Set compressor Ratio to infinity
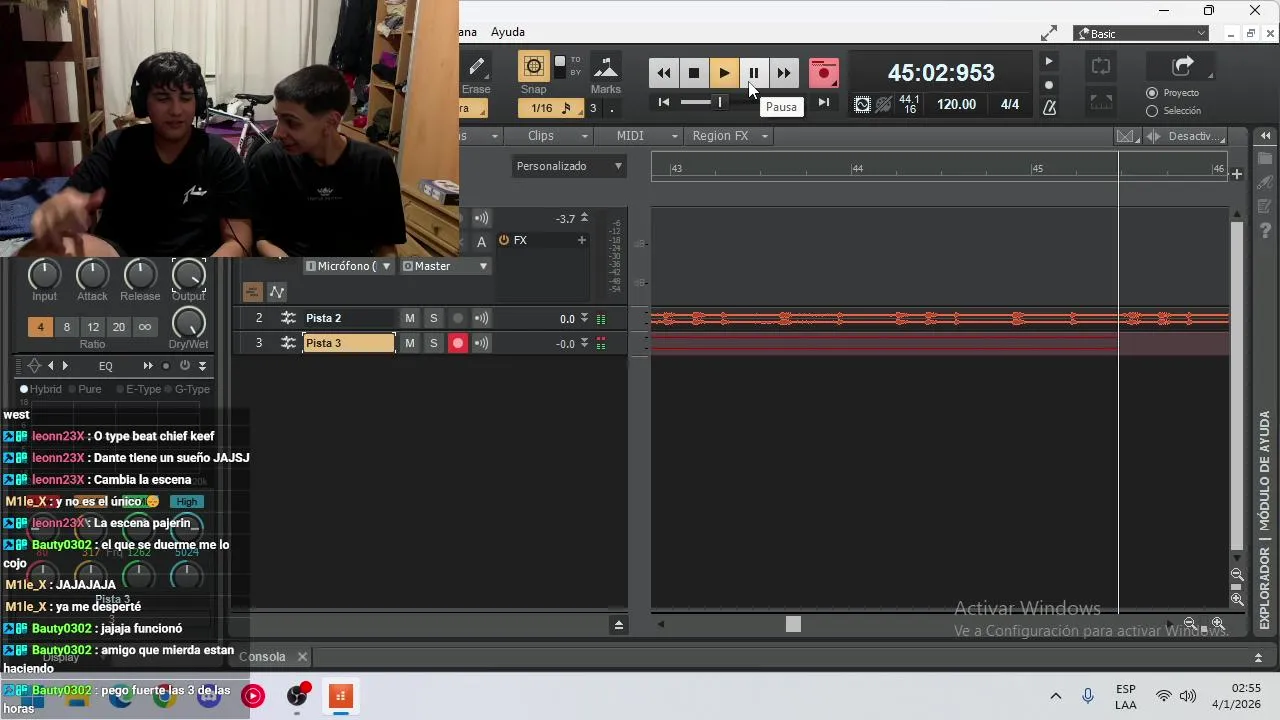This screenshot has height=720, width=1280. click(145, 327)
